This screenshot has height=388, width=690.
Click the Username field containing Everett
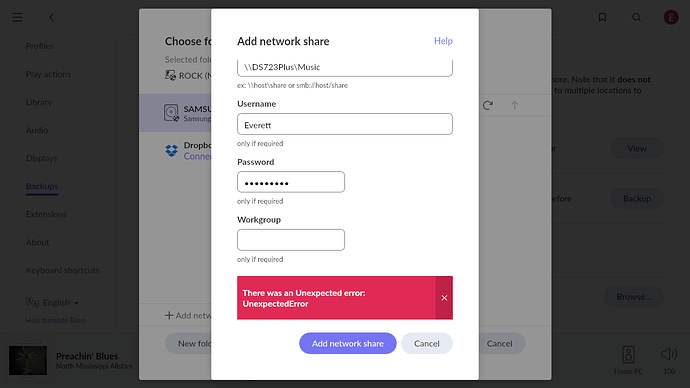pyautogui.click(x=345, y=124)
